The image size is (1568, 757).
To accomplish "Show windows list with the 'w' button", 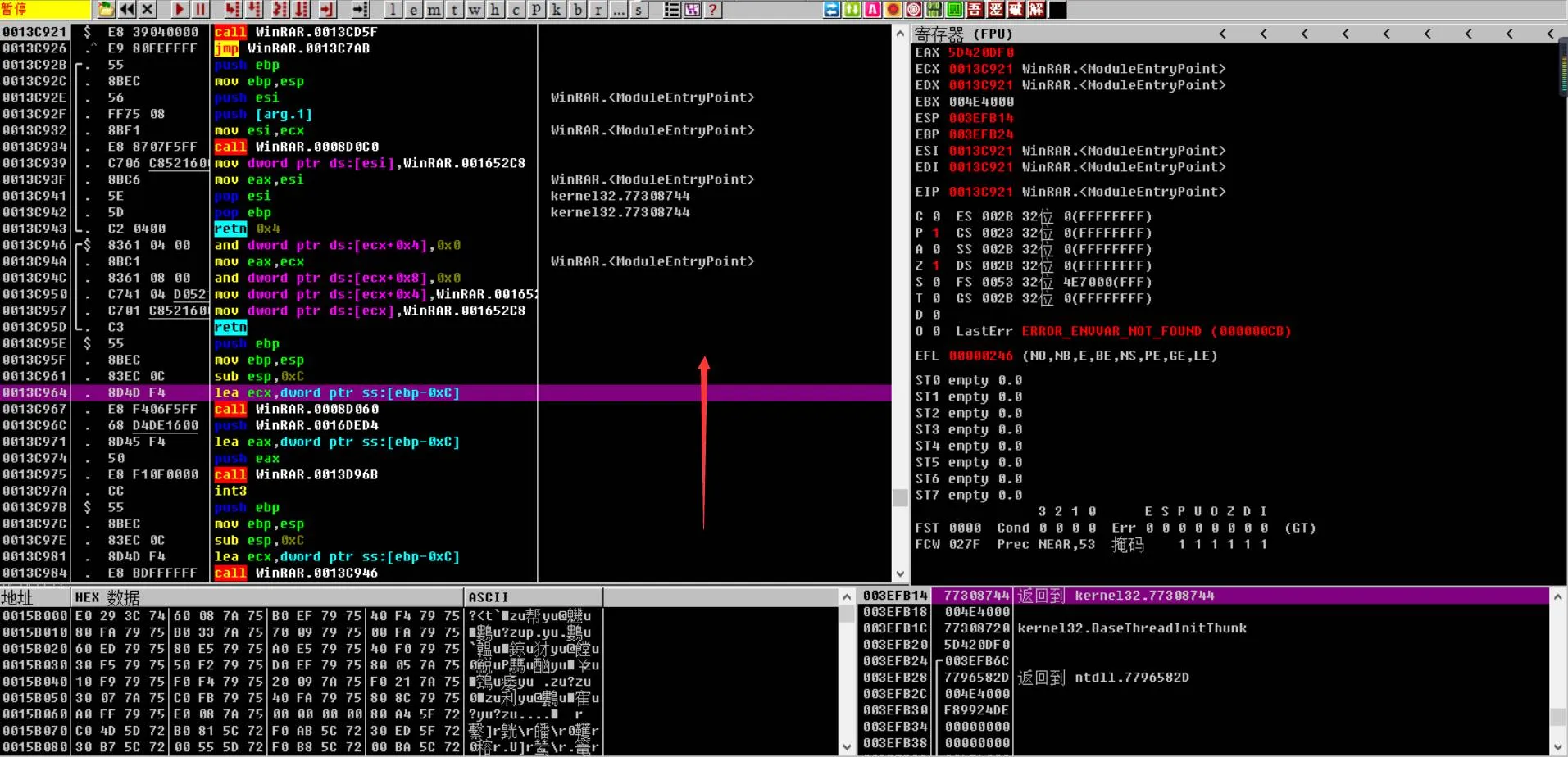I will 475,10.
